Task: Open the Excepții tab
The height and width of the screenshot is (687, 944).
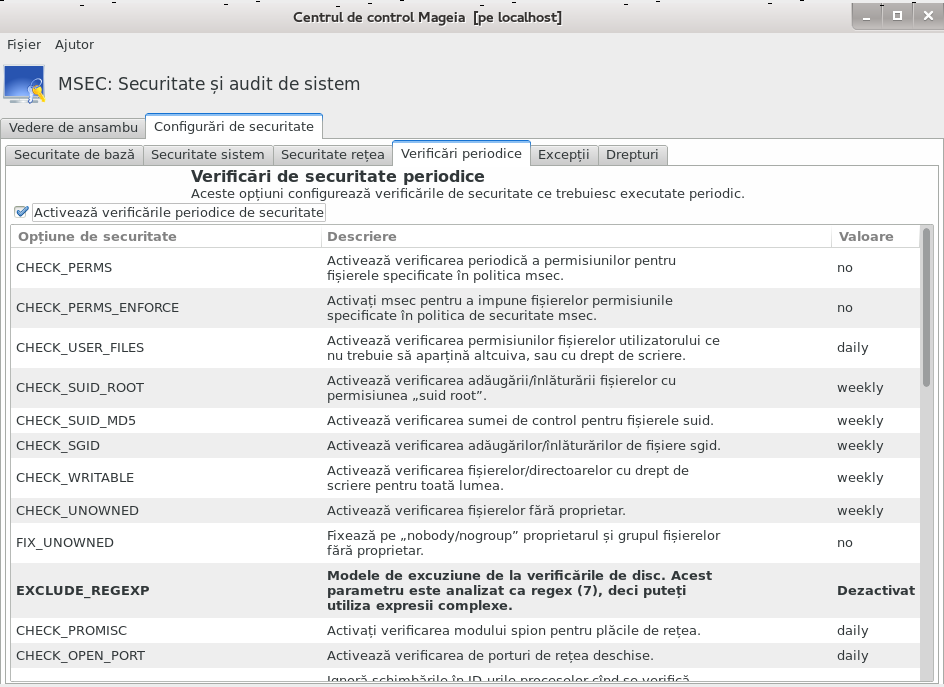Action: 564,155
